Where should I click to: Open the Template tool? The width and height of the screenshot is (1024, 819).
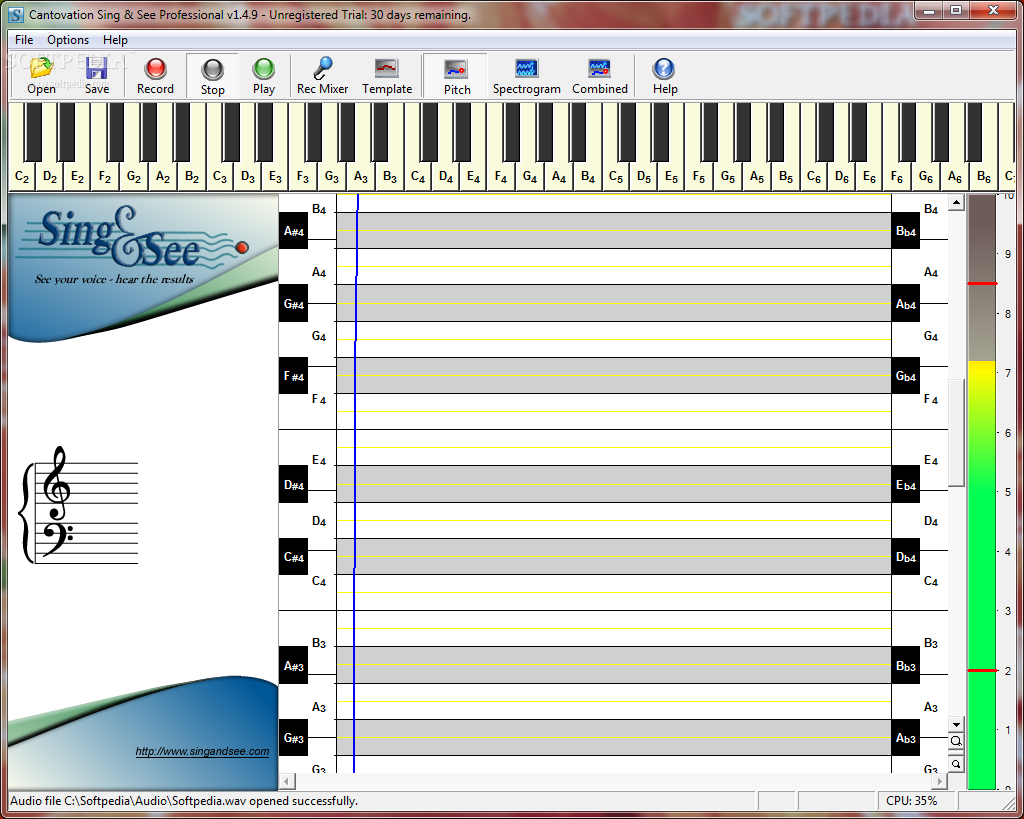point(387,76)
